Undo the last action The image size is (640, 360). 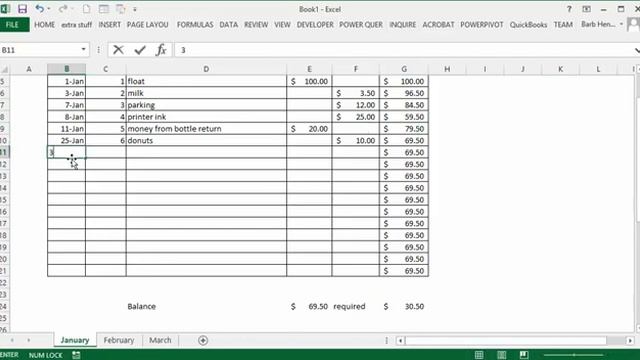[39, 9]
